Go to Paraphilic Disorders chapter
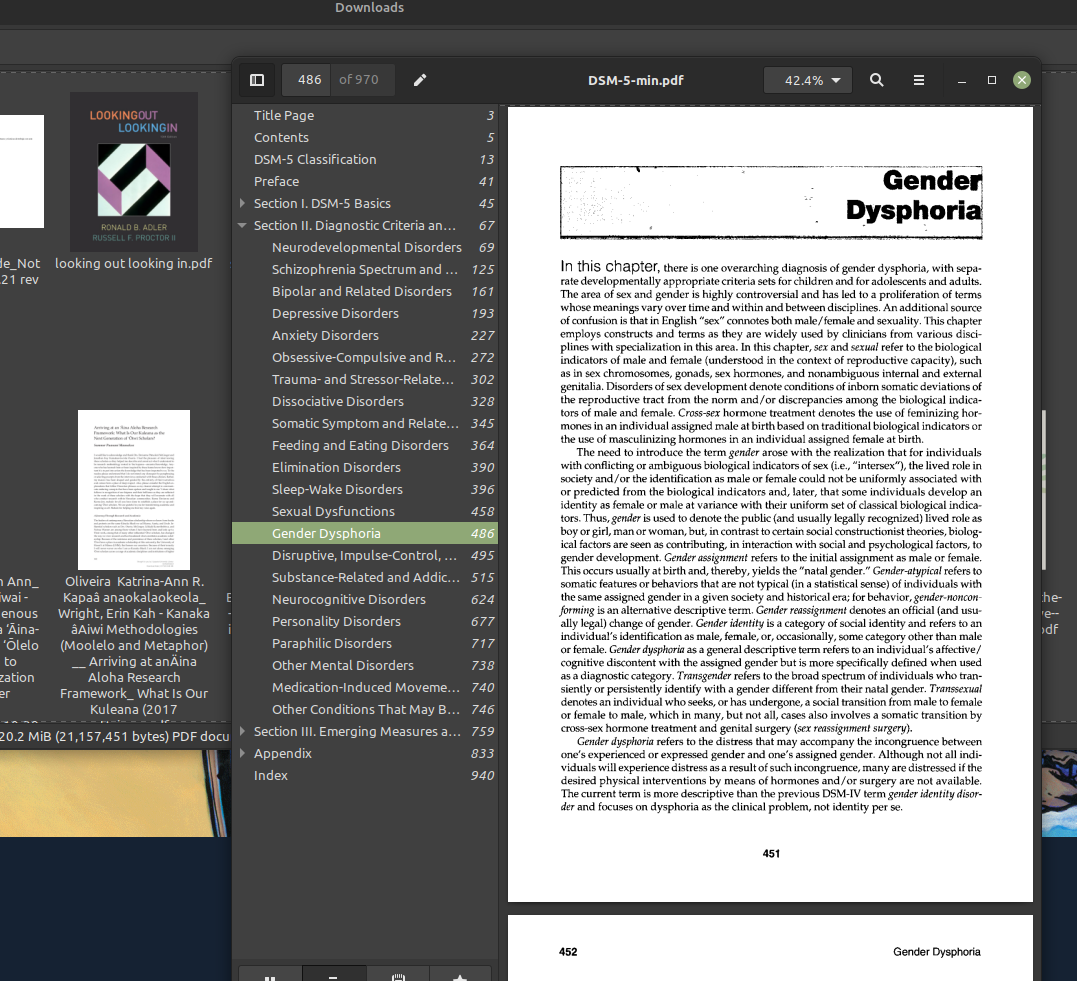Screen dimensions: 1077x981 (x=365, y=643)
